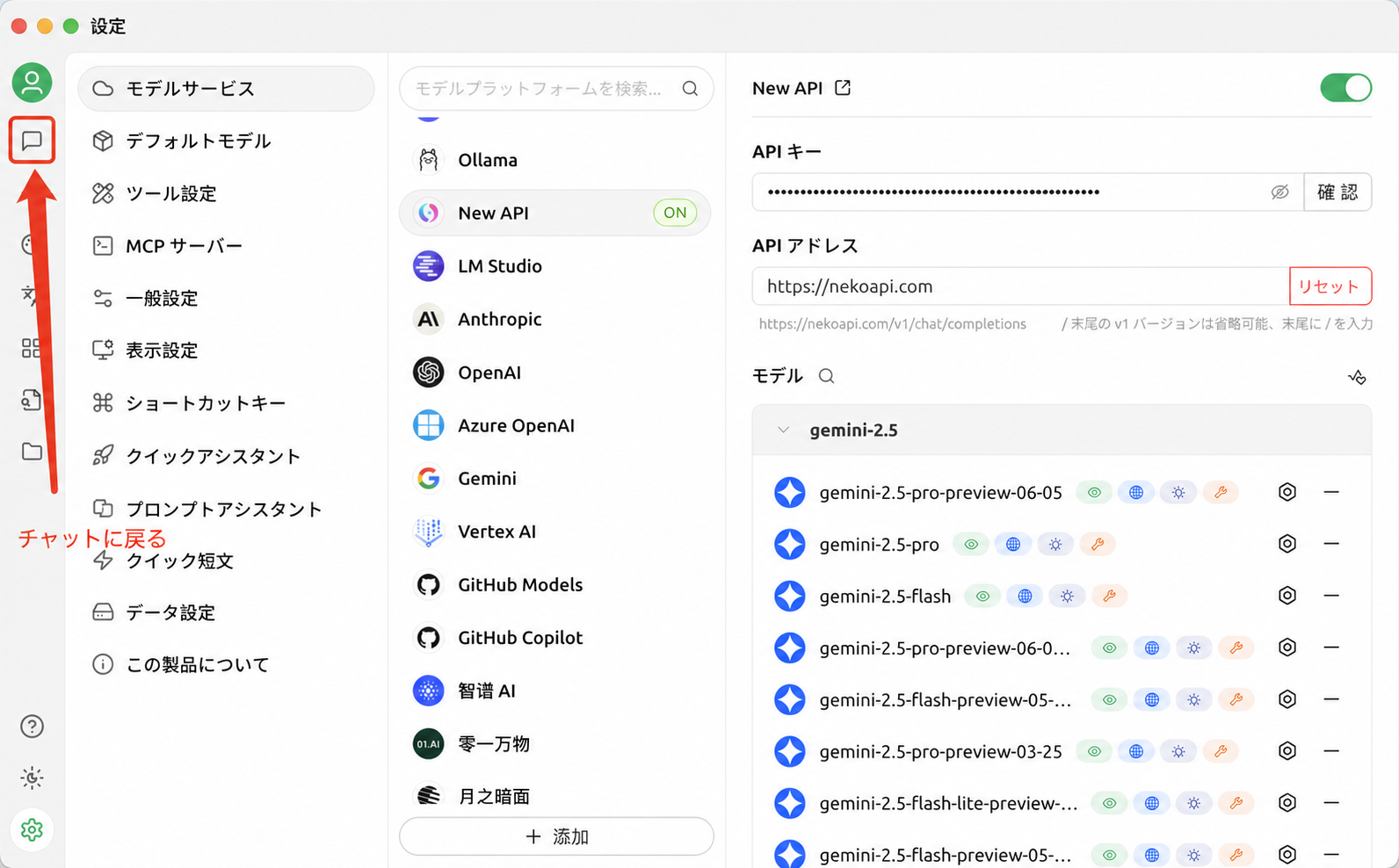
Task: Select the 月之暗面 provider
Action: pos(555,796)
